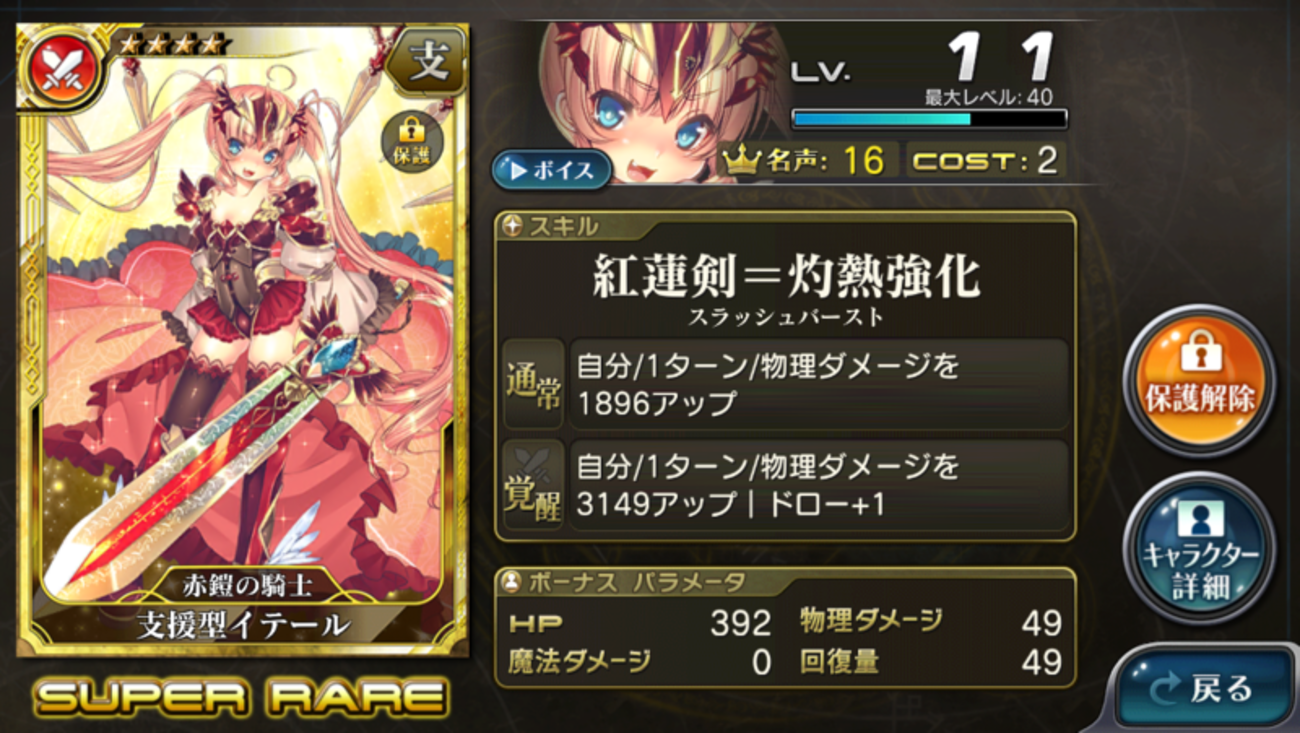Screen dimensions: 1300x733
Task: Tap the COST value display
Action: point(986,161)
